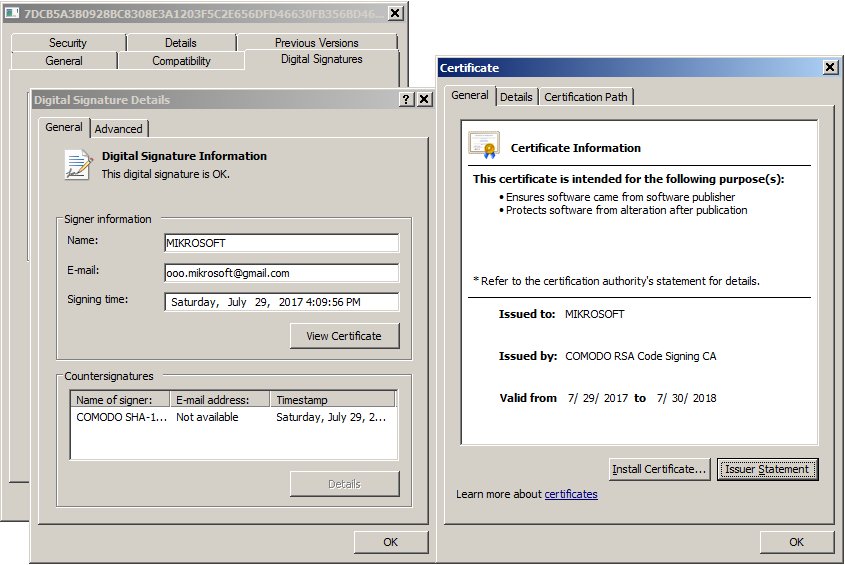Click the Not available e-mail cell
The height and width of the screenshot is (565, 845).
(x=207, y=417)
